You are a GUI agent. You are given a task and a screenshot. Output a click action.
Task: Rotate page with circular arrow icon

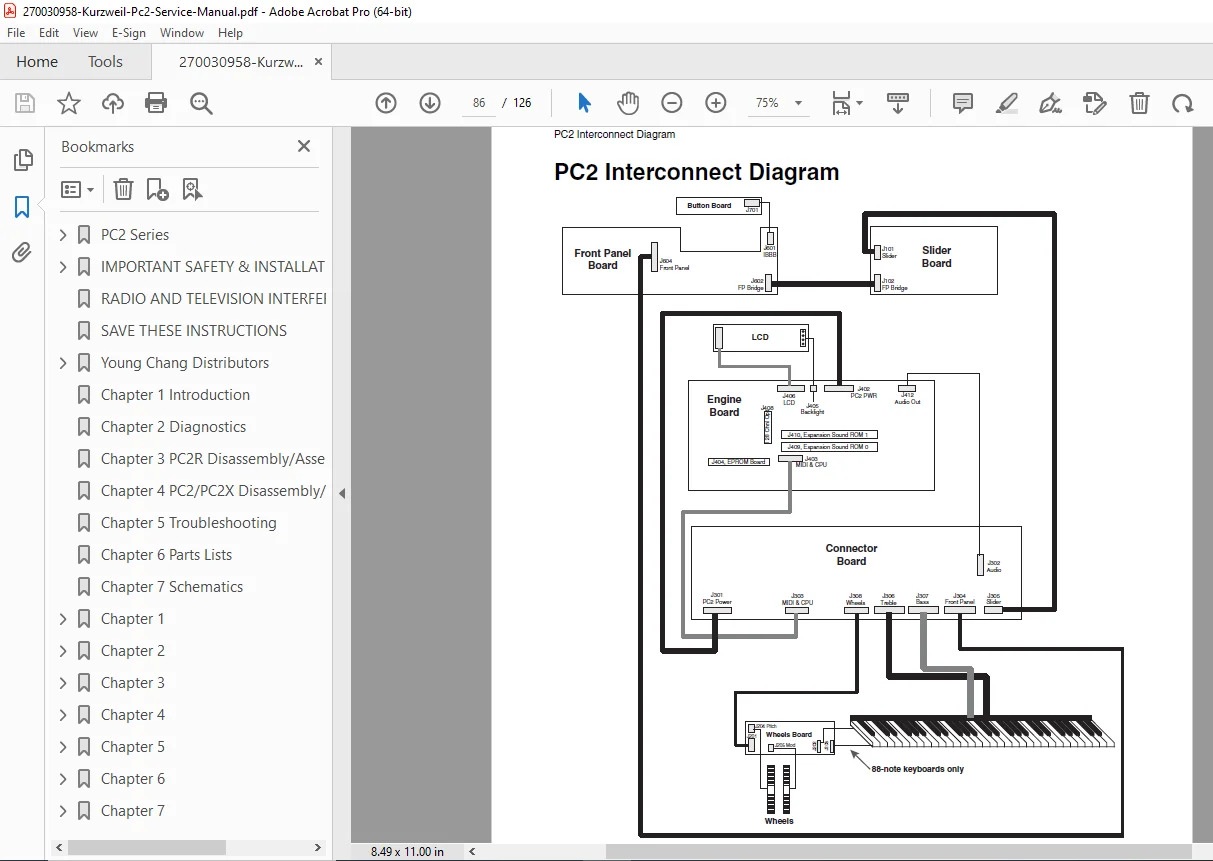coord(1183,103)
